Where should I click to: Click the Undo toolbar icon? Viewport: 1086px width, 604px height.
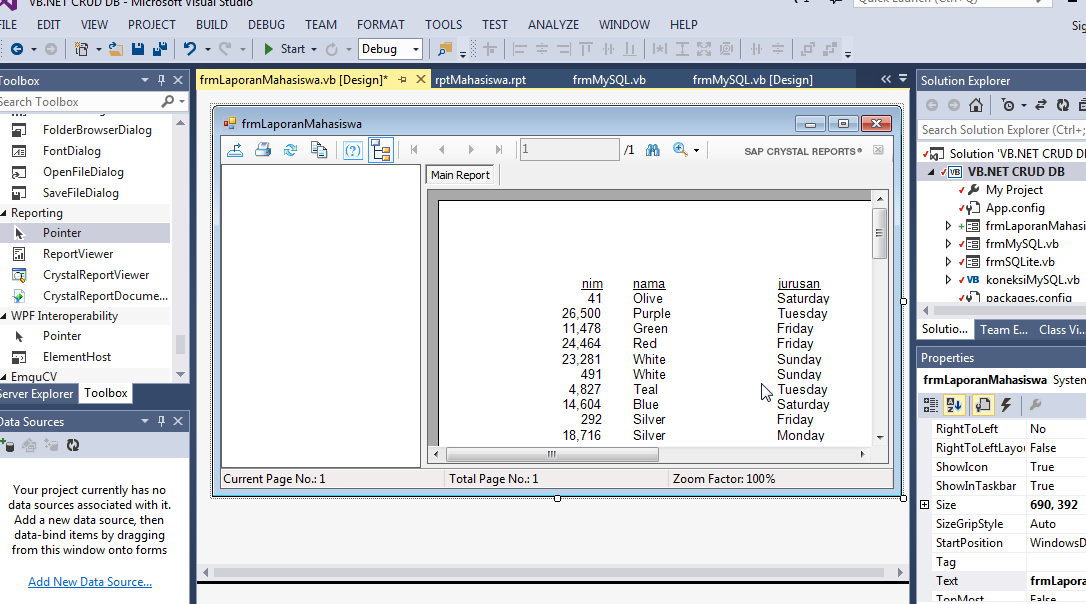[x=190, y=49]
